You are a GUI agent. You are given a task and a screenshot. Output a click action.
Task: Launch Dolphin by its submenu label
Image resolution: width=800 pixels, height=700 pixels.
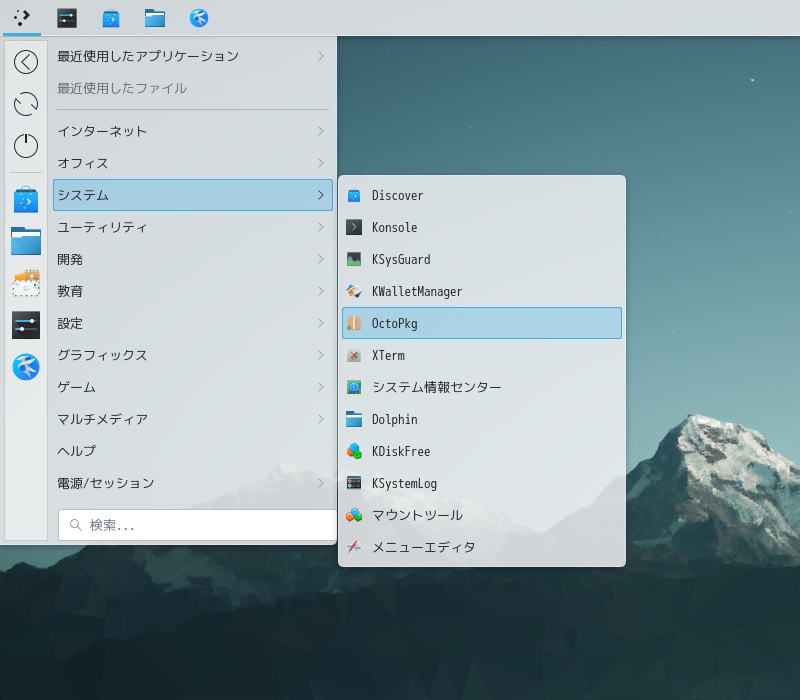394,419
